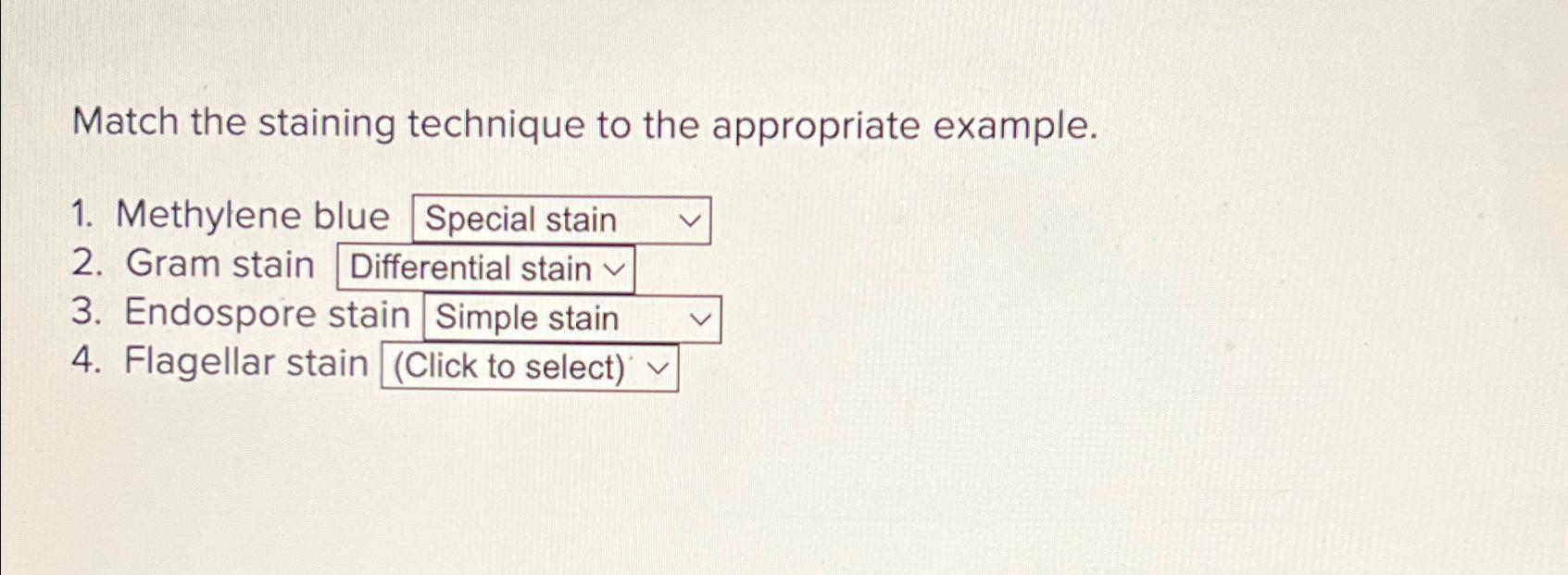The image size is (1568, 575).
Task: Click the chevron beside (Click to select)
Action: pyautogui.click(x=659, y=369)
